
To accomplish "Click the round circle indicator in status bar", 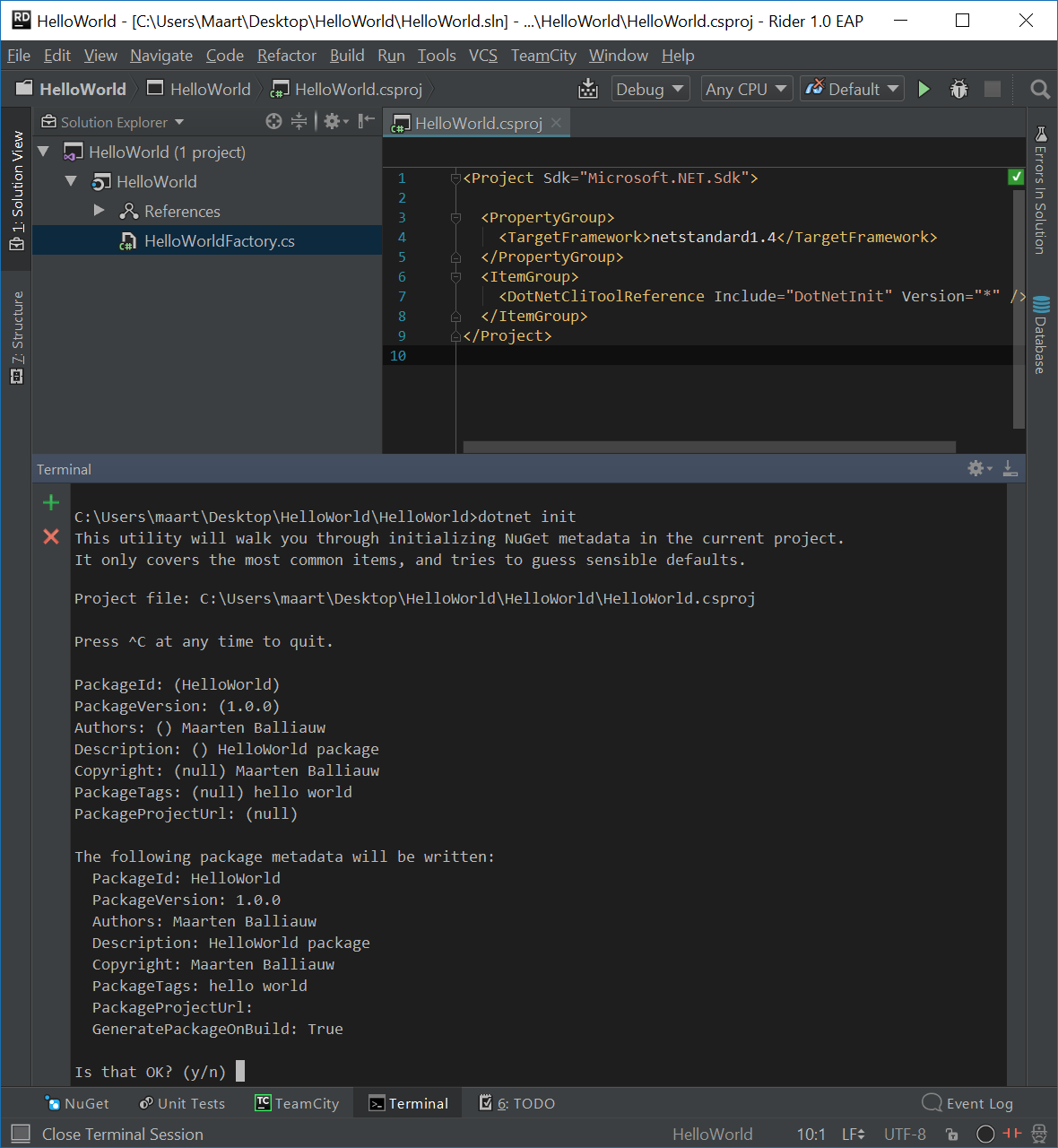I will (985, 1134).
